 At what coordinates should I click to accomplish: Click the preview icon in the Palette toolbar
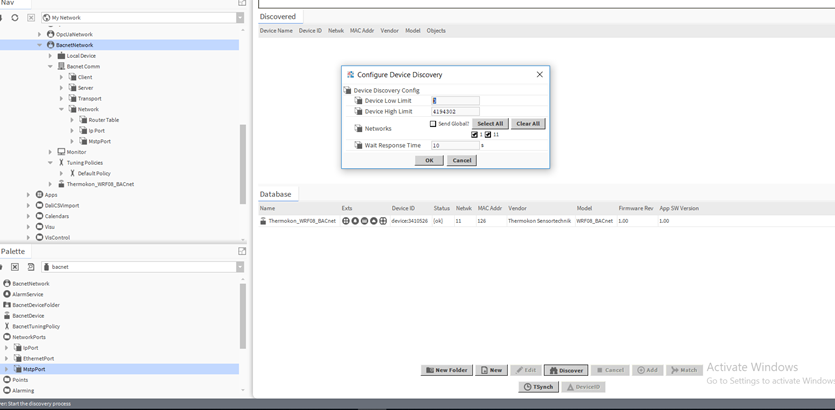coord(31,267)
